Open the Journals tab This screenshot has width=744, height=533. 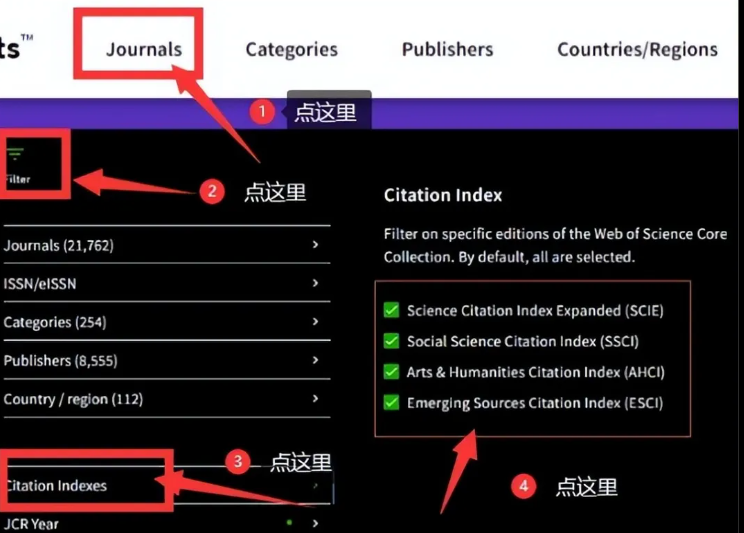tap(144, 49)
